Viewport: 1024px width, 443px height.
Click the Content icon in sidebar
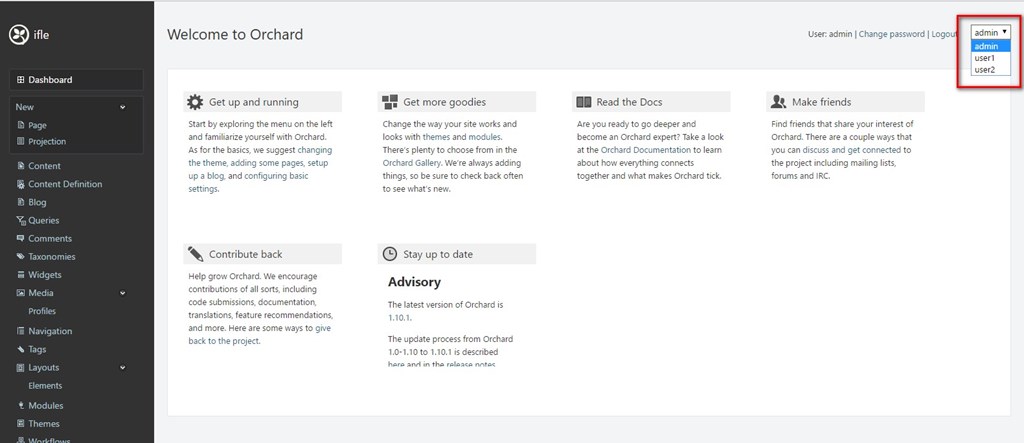click(20, 166)
